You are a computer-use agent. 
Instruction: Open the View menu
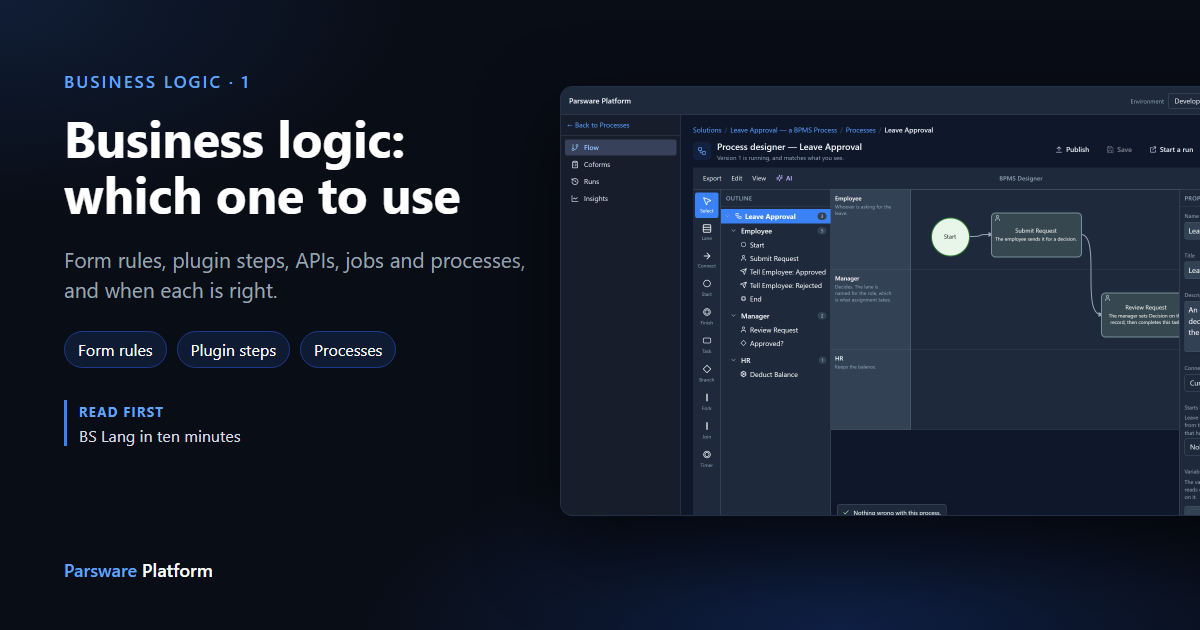(759, 178)
